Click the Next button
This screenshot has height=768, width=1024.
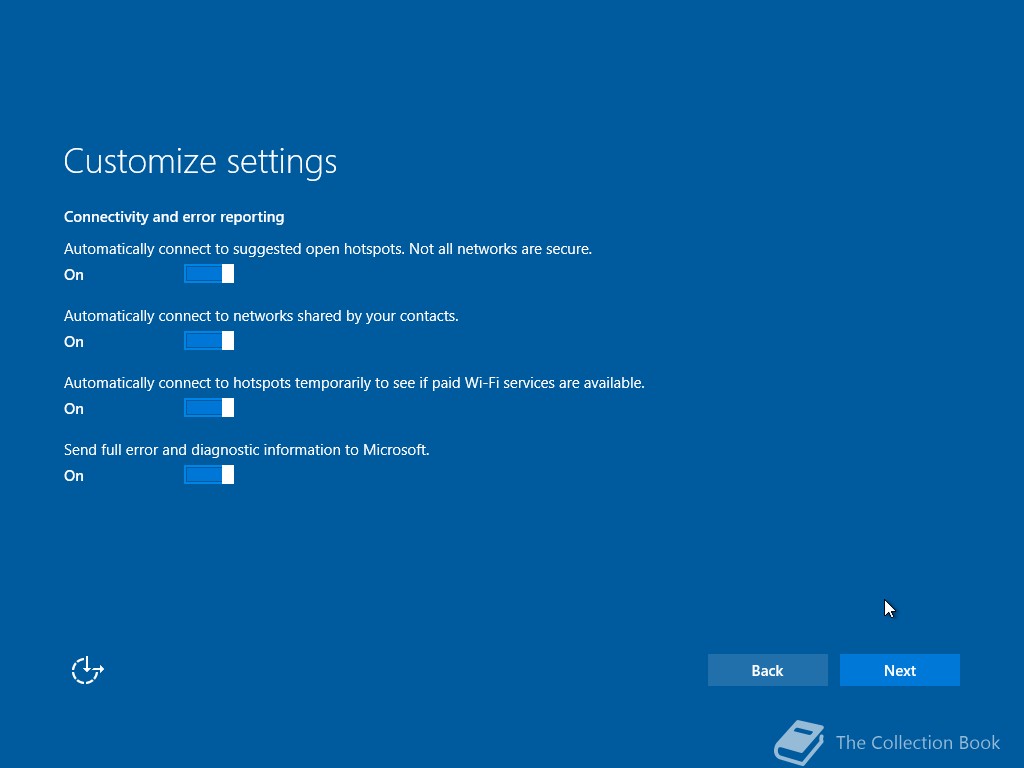(899, 670)
